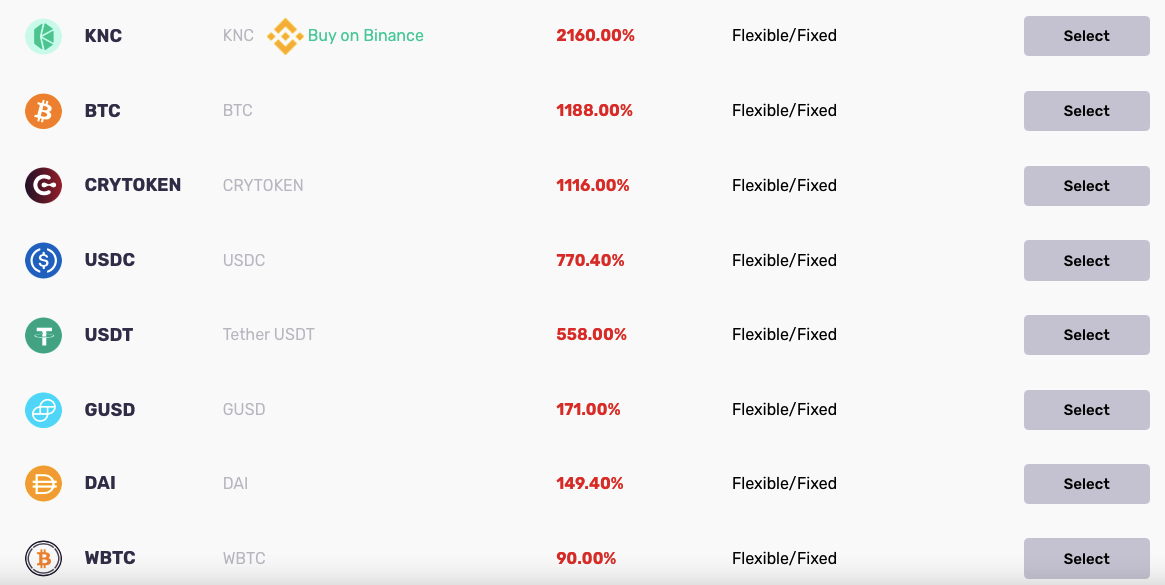Choose Select in USDT row
Screen dimensions: 1165x585
click(1086, 334)
